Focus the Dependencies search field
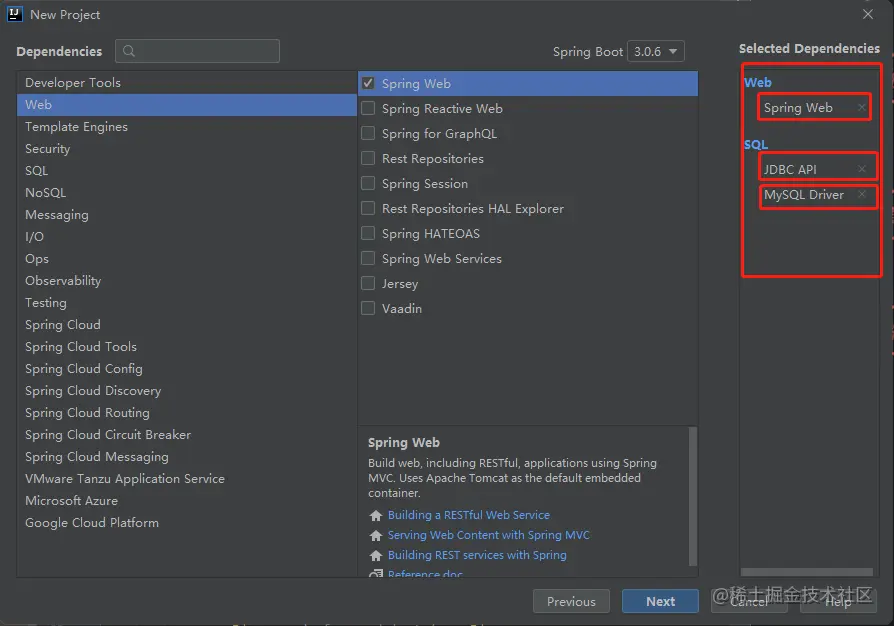894x626 pixels. coord(197,51)
